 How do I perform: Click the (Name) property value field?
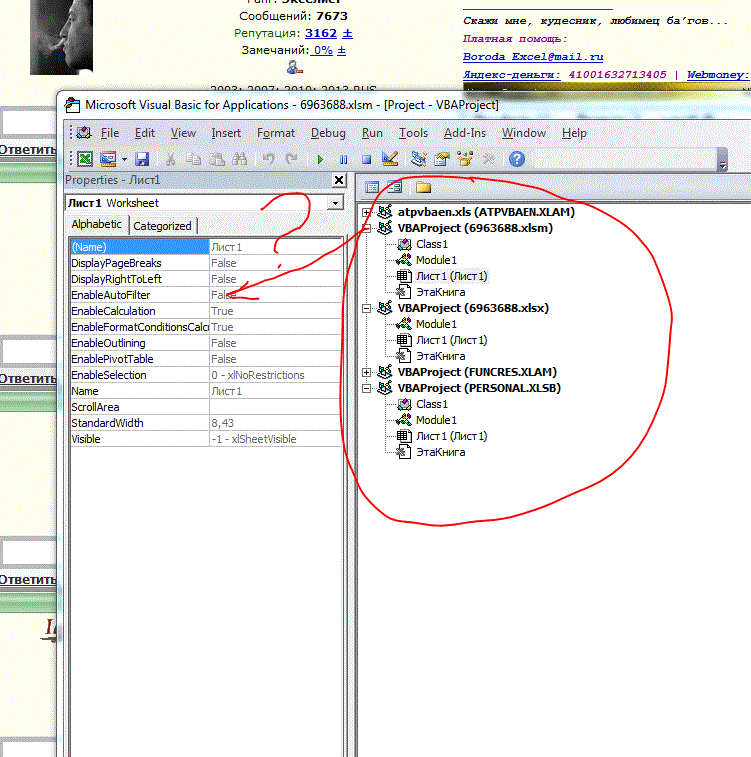(x=276, y=247)
